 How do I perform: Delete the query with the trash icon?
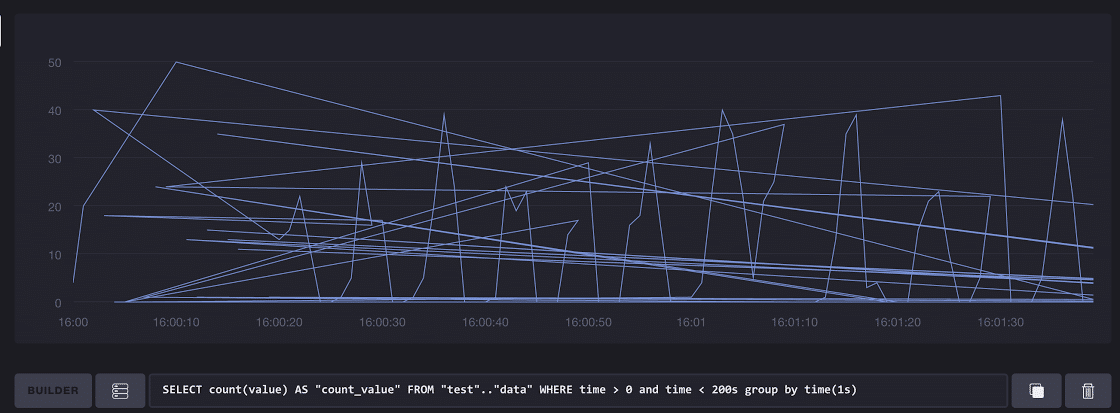[1087, 390]
